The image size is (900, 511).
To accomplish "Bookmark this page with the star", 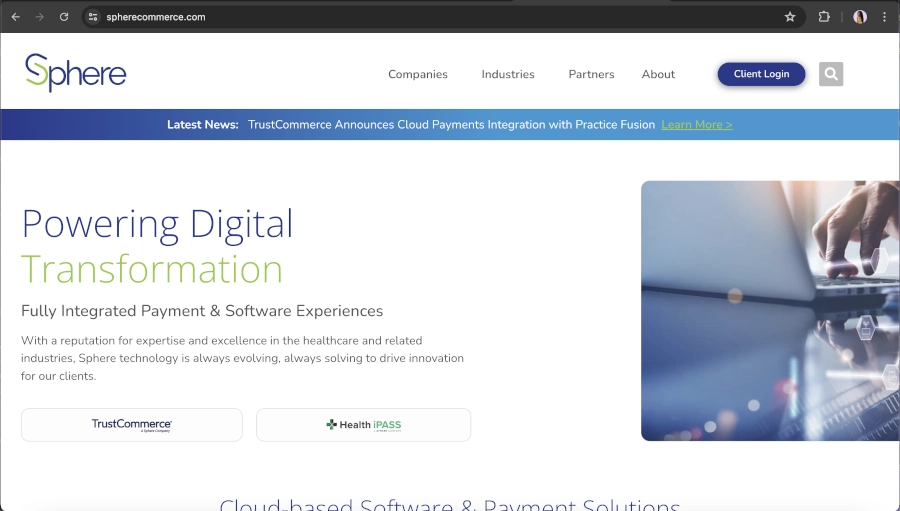I will point(790,17).
